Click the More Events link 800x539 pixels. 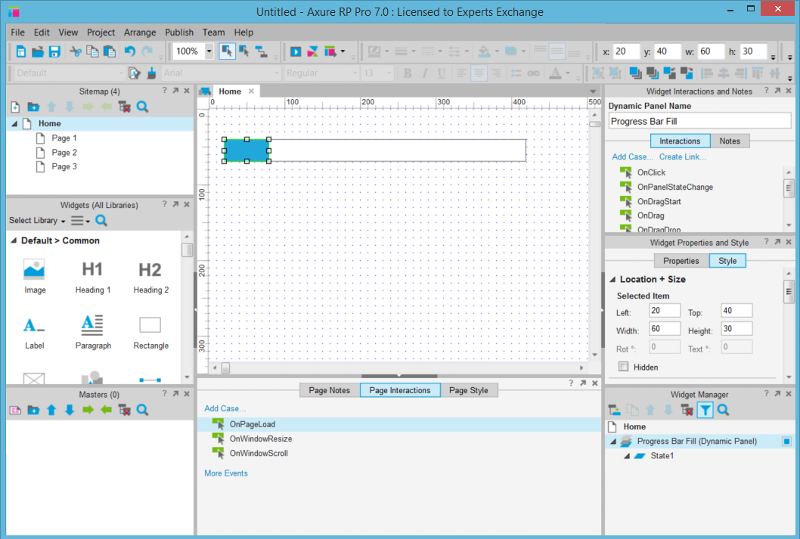[226, 473]
